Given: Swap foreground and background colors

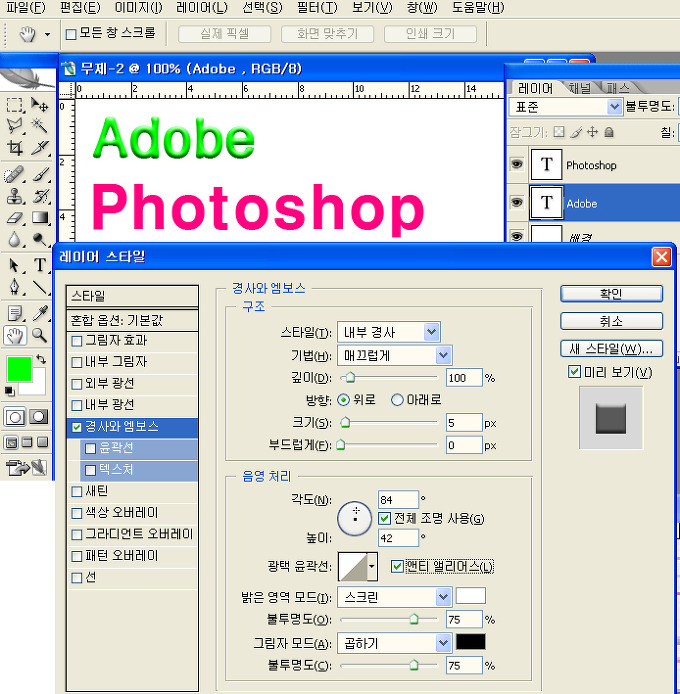Looking at the screenshot, I should [x=41, y=359].
